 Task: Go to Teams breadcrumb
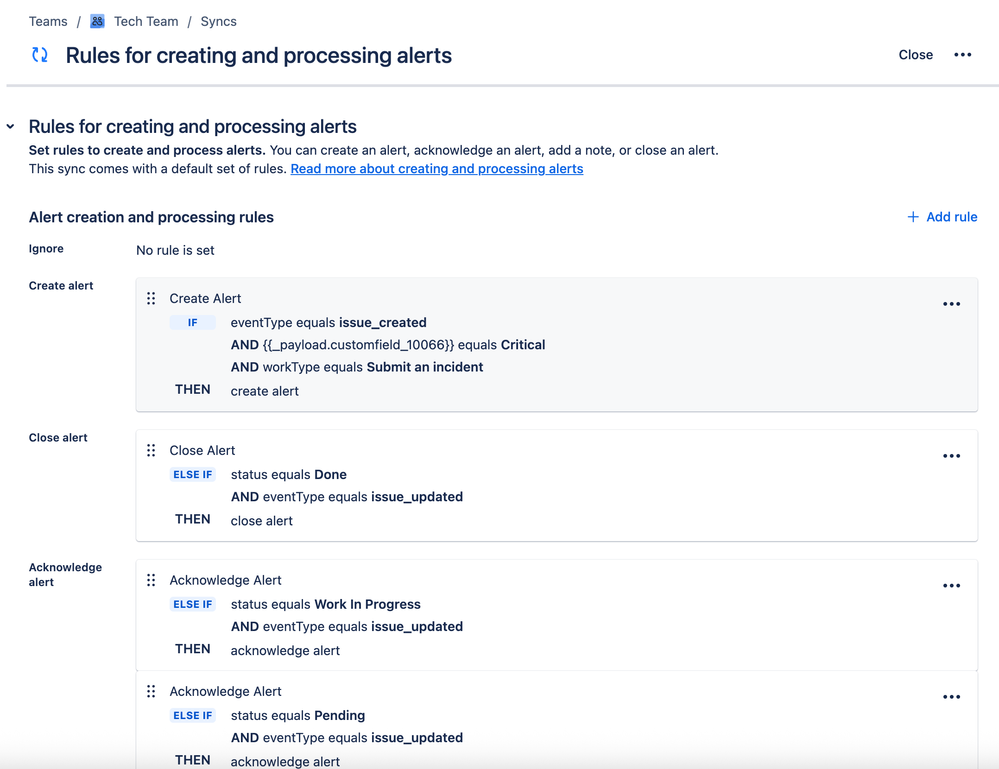pyautogui.click(x=48, y=21)
